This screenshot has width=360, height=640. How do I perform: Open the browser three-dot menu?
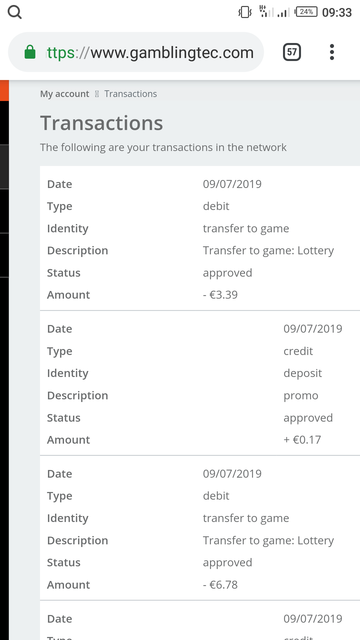tap(332, 52)
